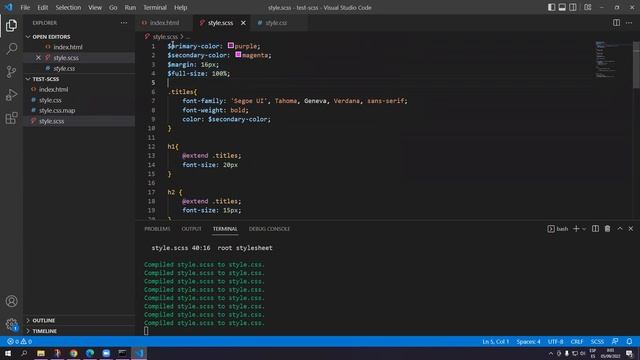This screenshot has height=360, width=640.
Task: Click Ln 5, Col 1 status entry
Action: [x=496, y=342]
